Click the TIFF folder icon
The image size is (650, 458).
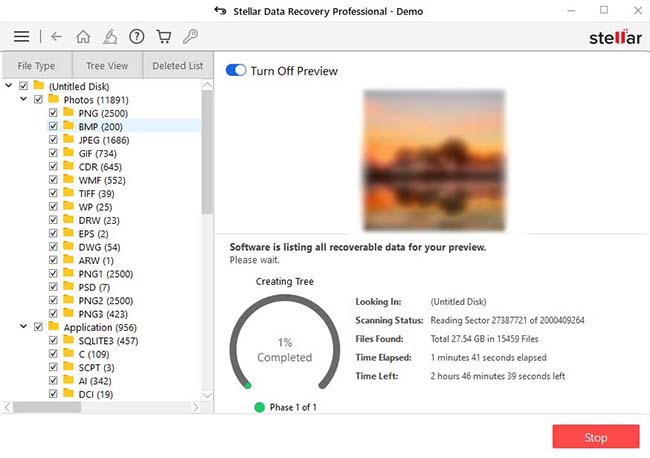click(68, 192)
